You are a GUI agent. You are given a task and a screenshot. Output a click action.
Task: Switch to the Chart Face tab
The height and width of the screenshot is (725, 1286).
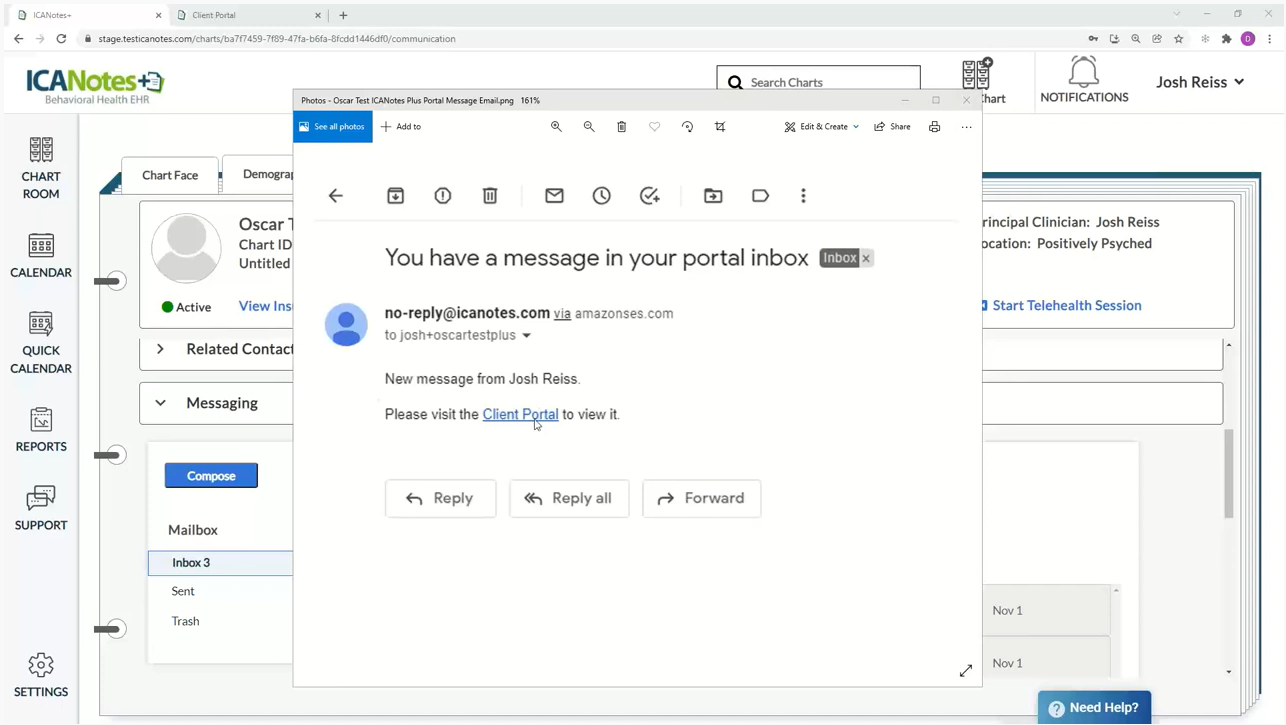[x=170, y=175]
